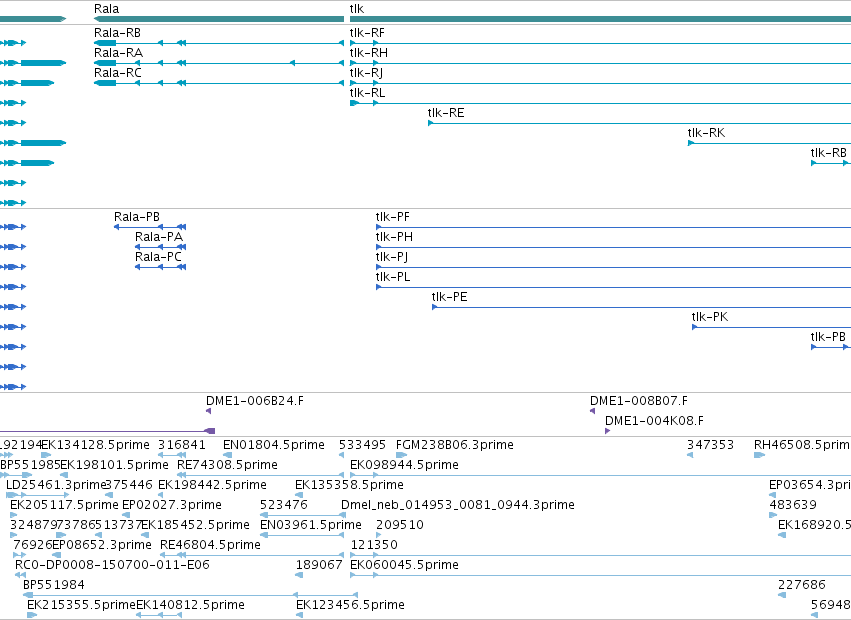Select transcript tlk-RH
Viewport: 851px width, 620px height.
tap(369, 53)
